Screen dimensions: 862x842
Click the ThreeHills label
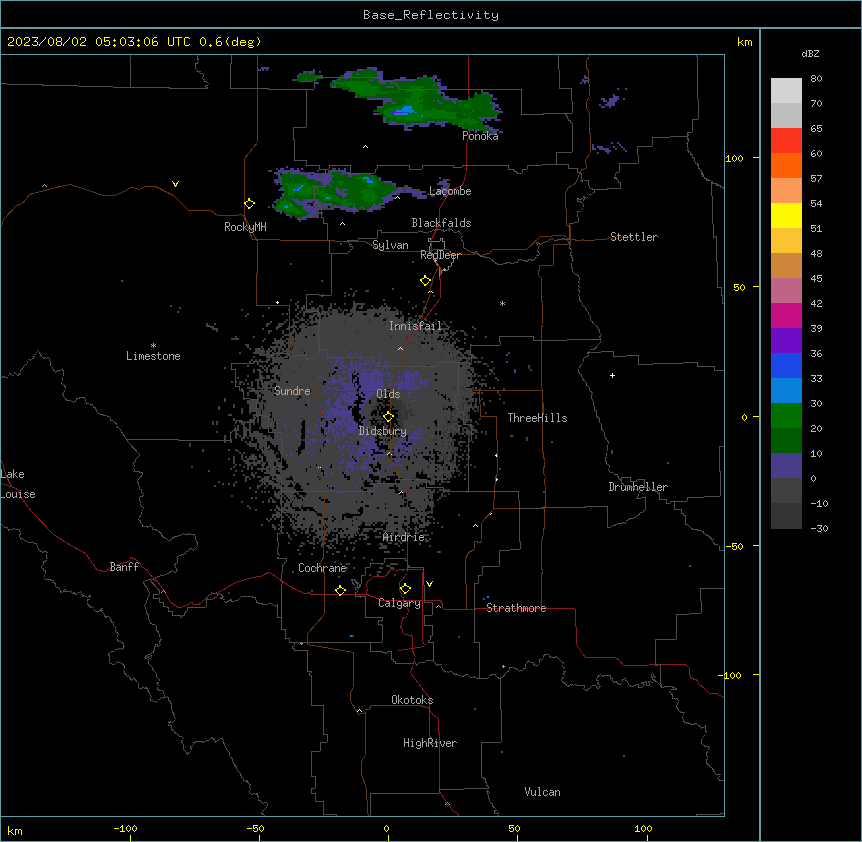537,418
